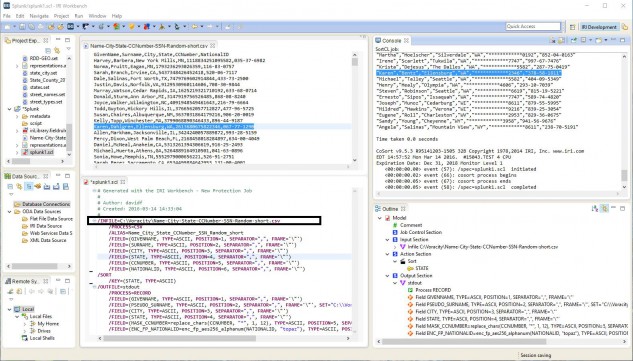Click the Save icon in the main toolbar

pos(22,27)
